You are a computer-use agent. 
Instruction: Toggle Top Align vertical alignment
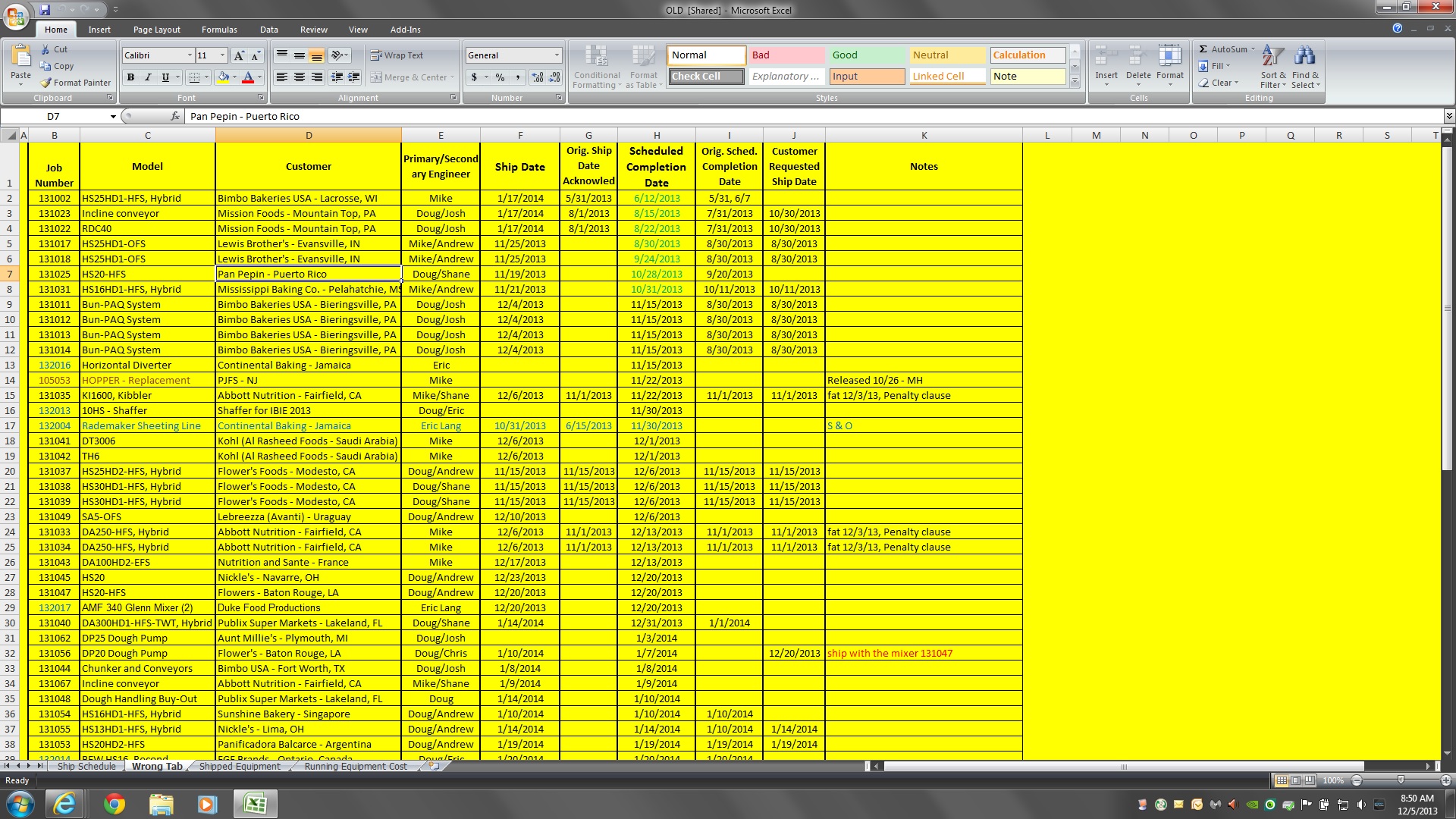click(282, 55)
